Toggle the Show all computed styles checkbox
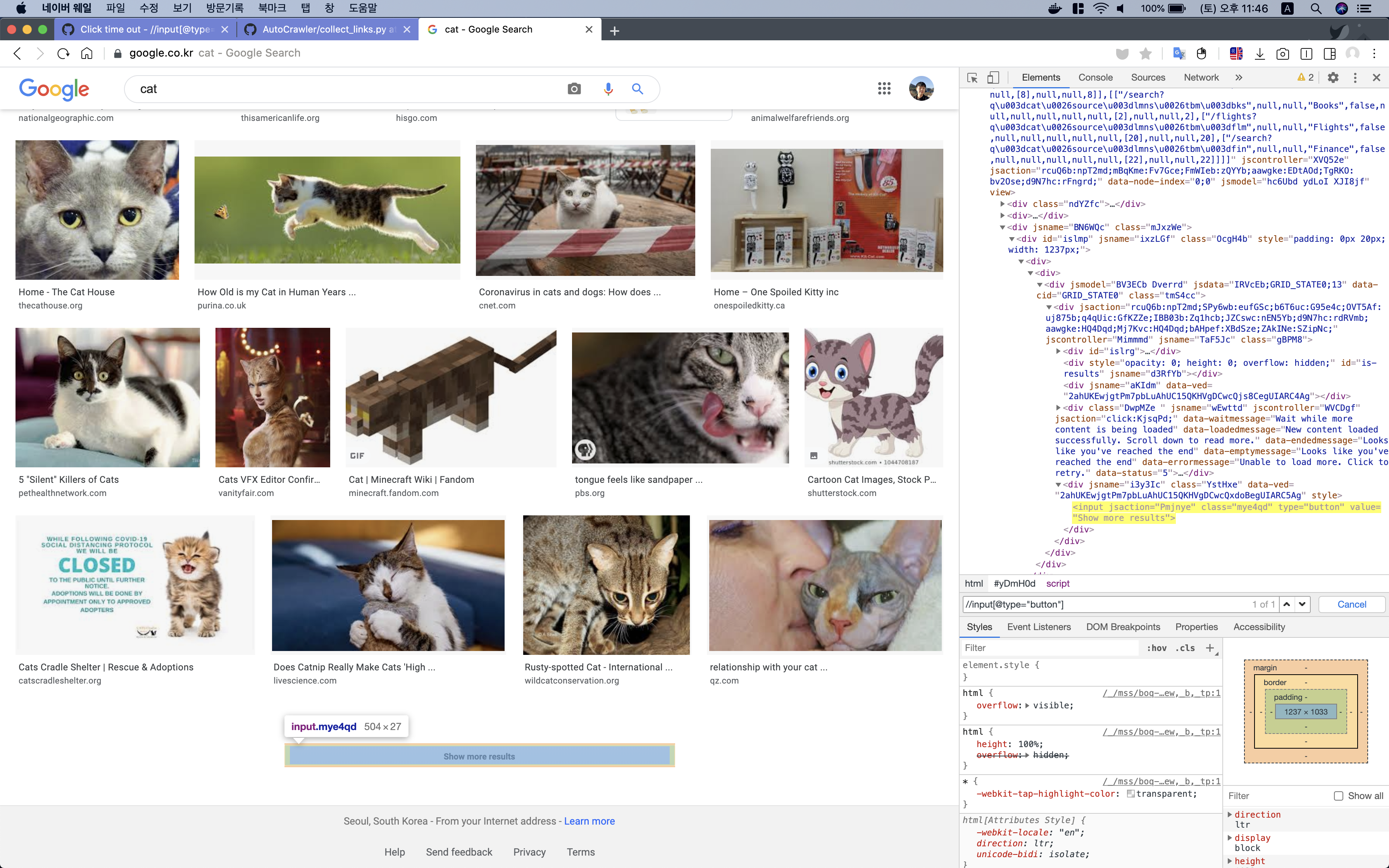The image size is (1389, 868). coord(1339,796)
